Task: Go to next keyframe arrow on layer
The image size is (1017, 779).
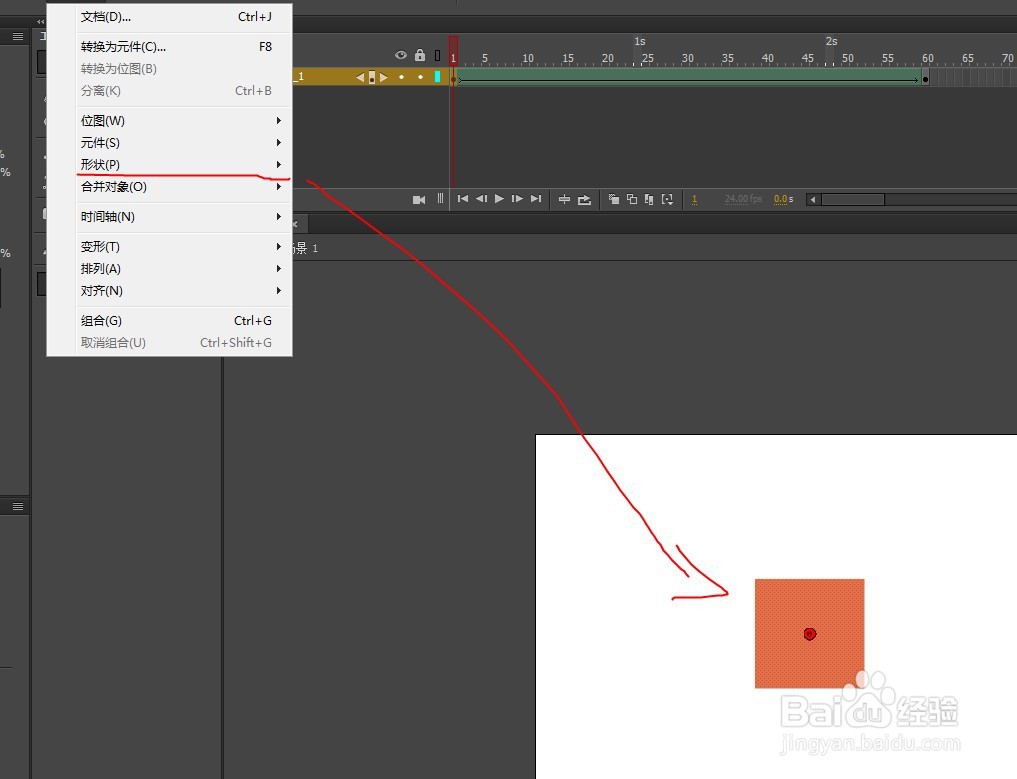Action: coord(384,77)
